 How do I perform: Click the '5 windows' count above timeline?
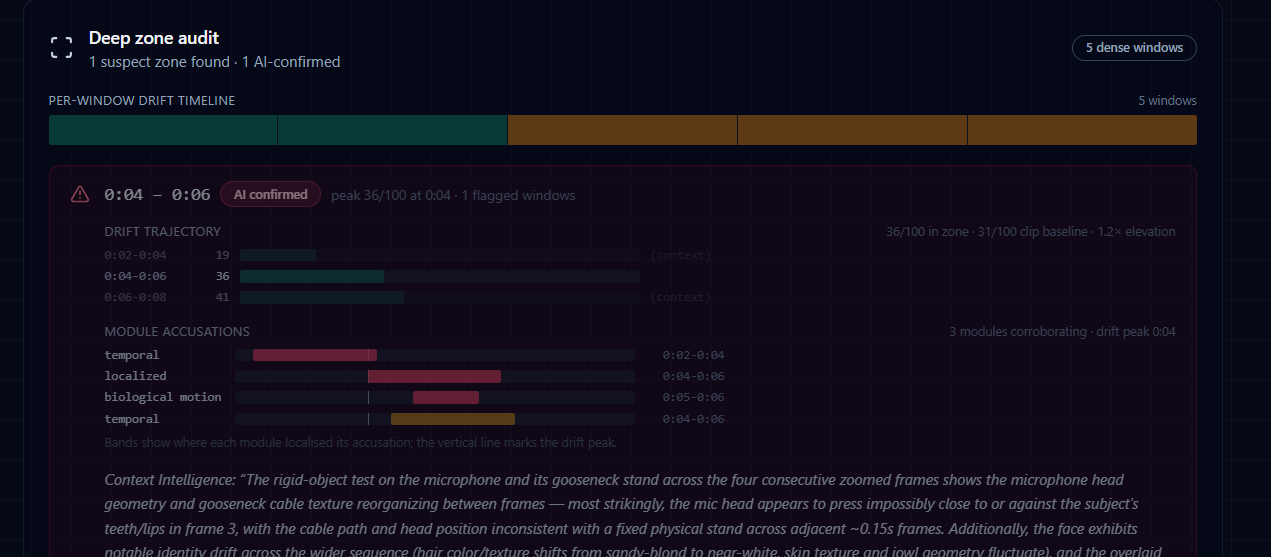point(1167,101)
